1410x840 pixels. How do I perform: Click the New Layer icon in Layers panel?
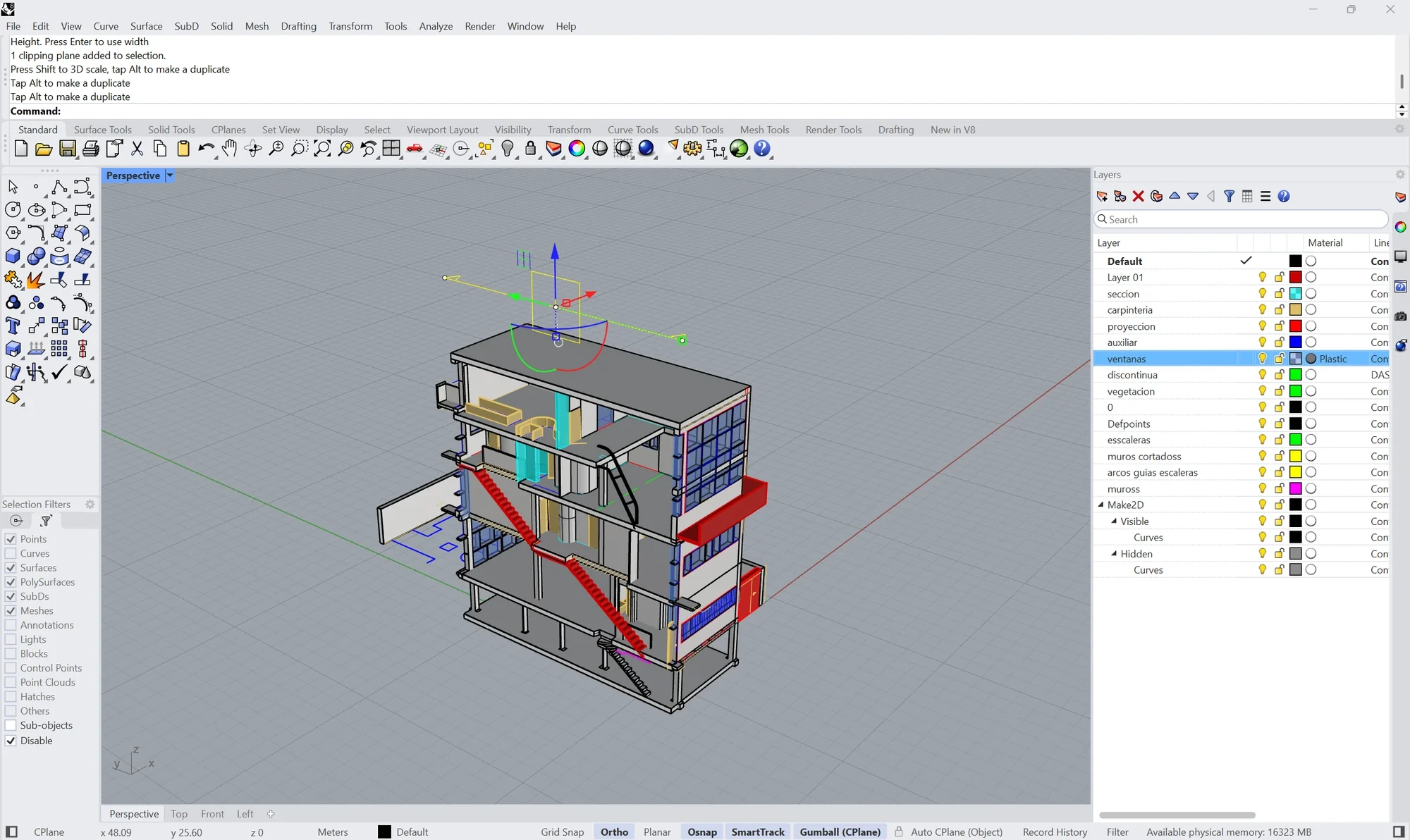(x=1102, y=197)
